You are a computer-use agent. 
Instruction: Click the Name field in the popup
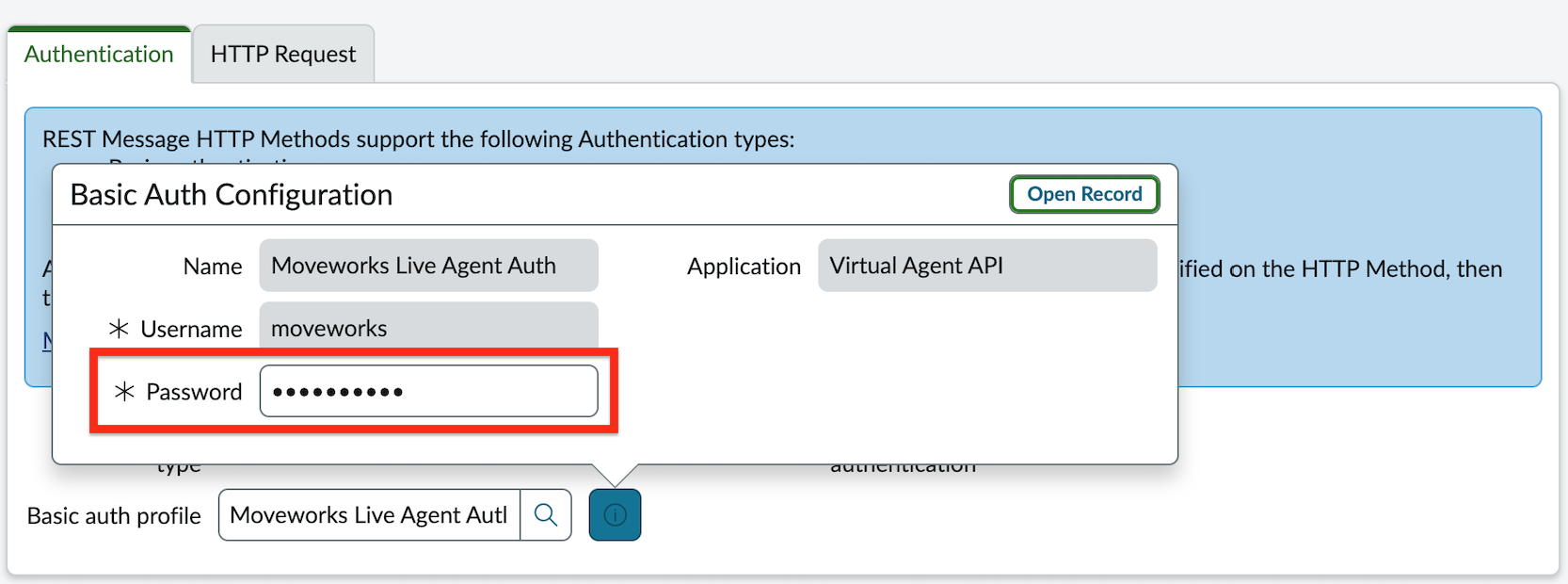(x=428, y=266)
